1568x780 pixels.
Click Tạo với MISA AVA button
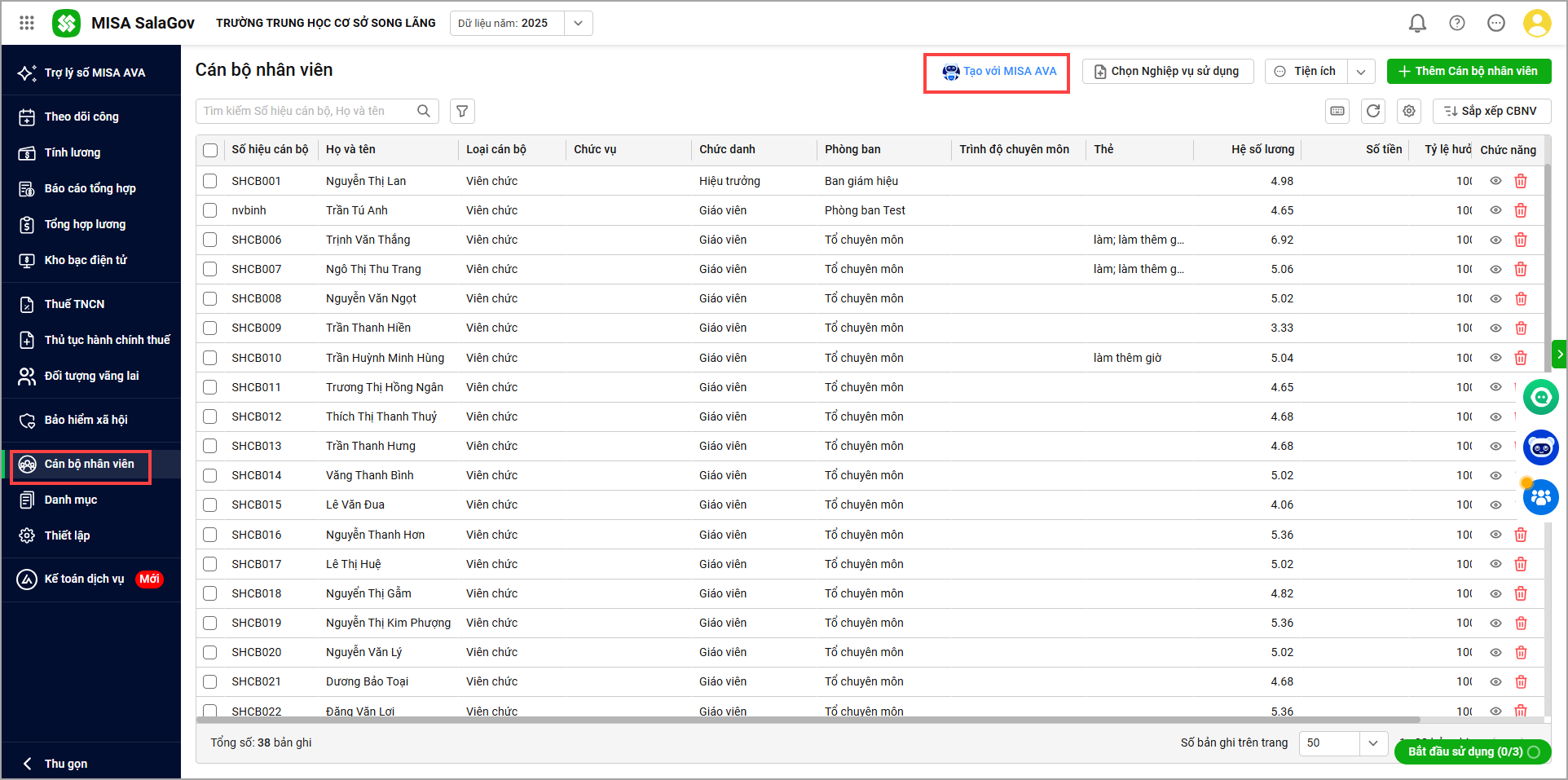click(x=999, y=72)
